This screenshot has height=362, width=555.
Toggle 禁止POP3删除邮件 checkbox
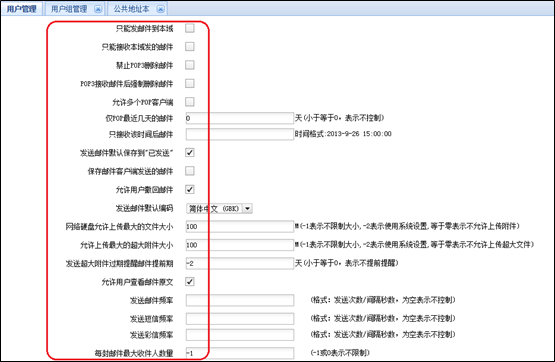tap(190, 65)
